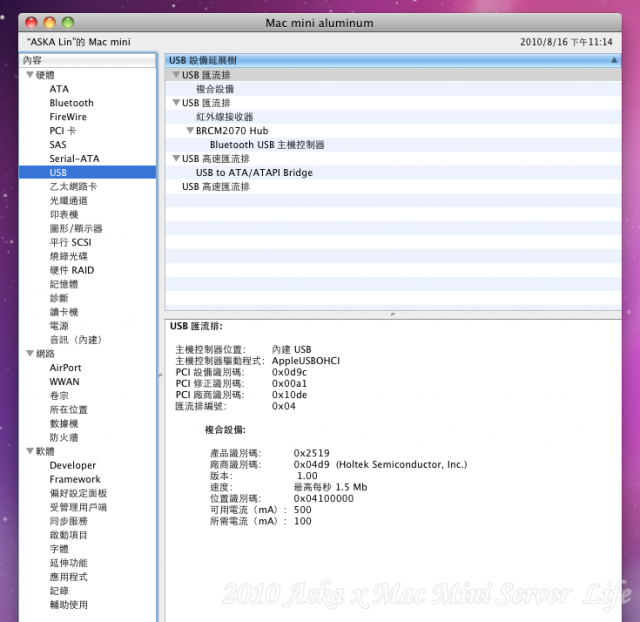Collapse the BRCM2070 Hub disclosure triangle
The width and height of the screenshot is (640, 622).
(x=190, y=131)
